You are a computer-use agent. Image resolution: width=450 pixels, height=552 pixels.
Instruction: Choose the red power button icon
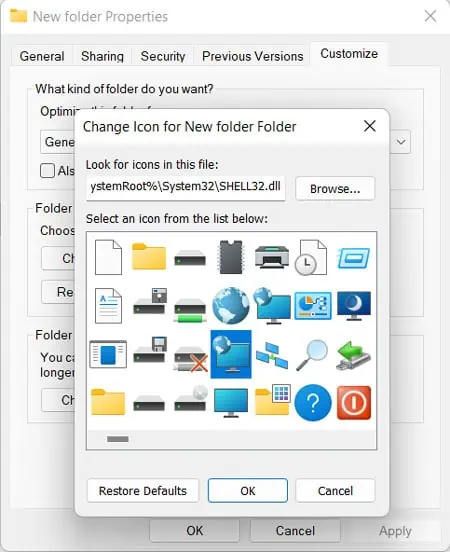tap(354, 402)
